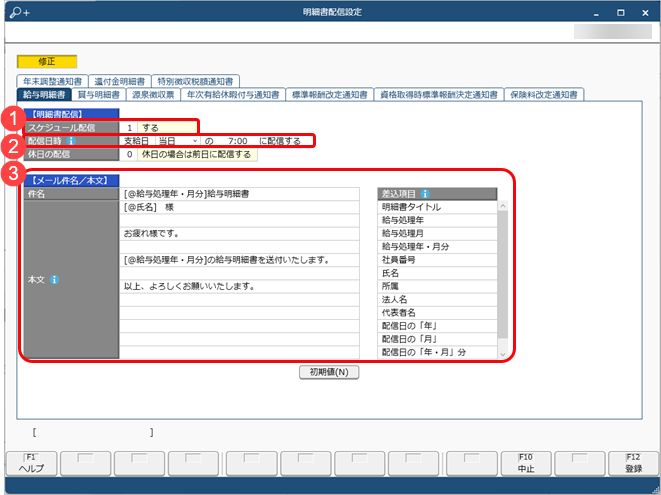Click F12 登録 function button
The height and width of the screenshot is (495, 661).
coord(633,463)
